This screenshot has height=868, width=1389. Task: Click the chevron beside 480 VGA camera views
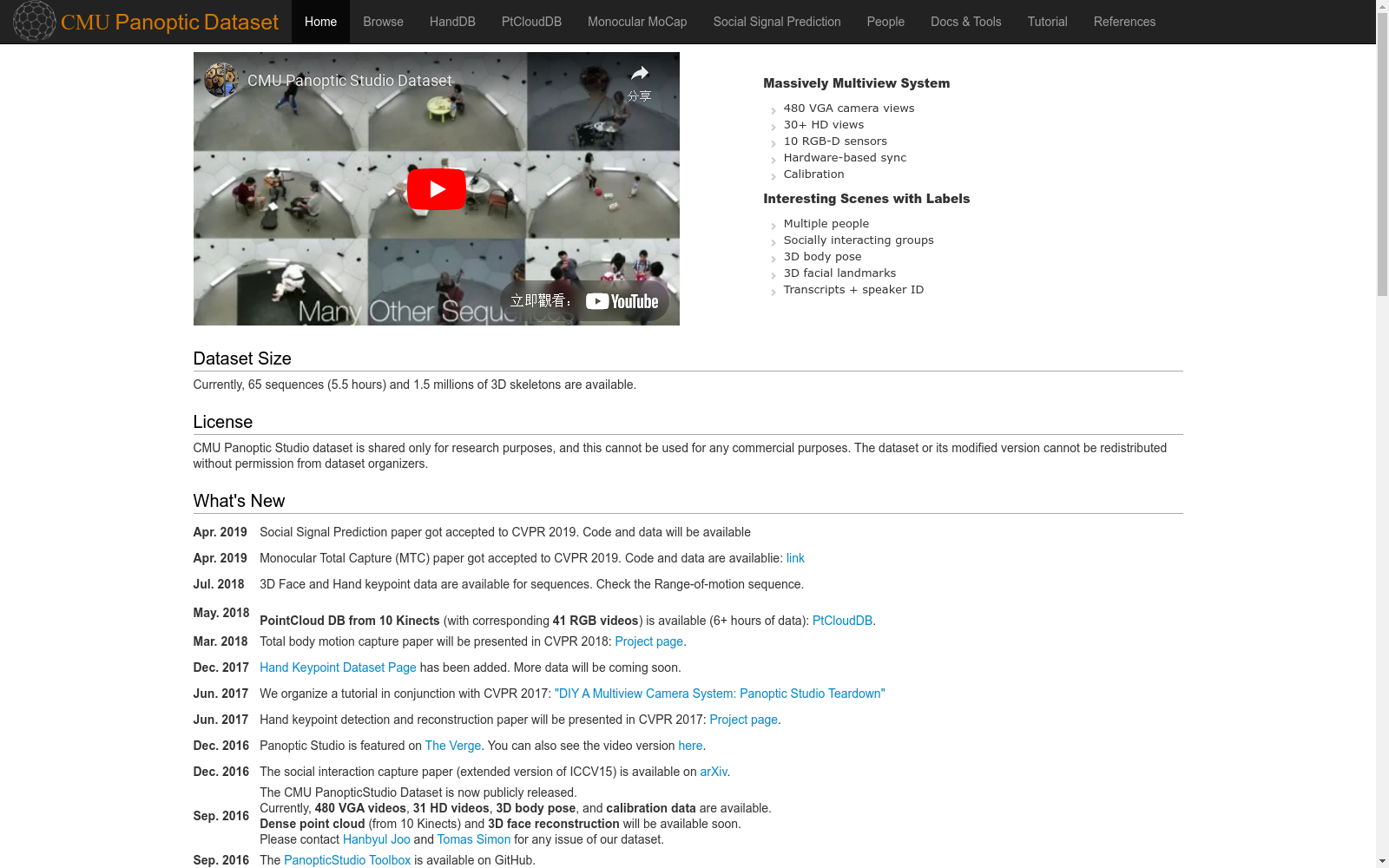tap(773, 110)
